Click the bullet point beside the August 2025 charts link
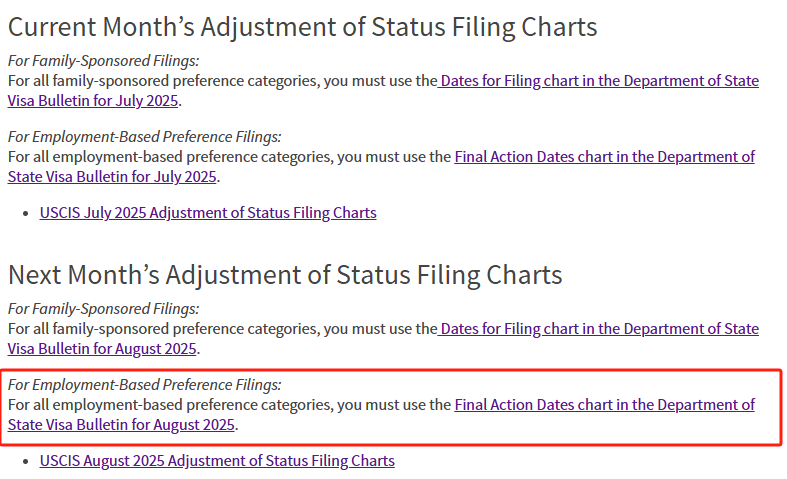 (x=25, y=461)
